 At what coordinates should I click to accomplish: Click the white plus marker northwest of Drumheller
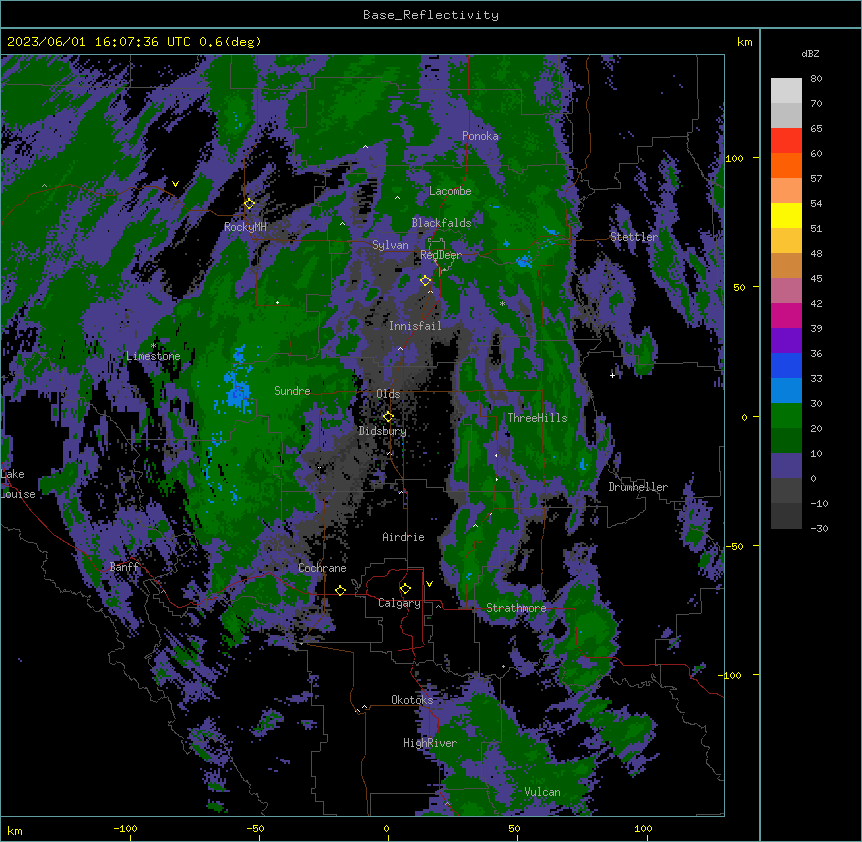[x=612, y=375]
